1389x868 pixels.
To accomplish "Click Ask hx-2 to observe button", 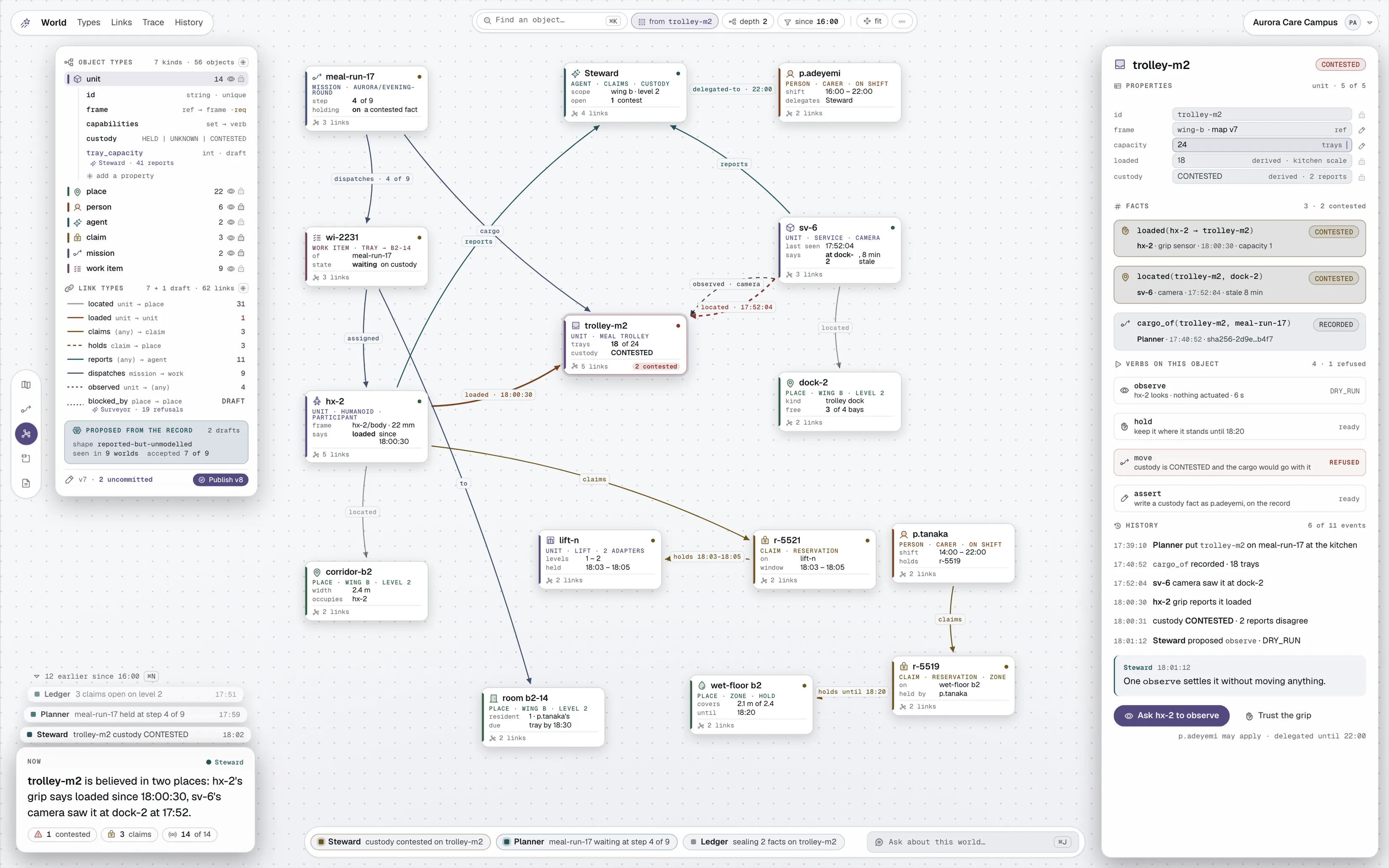I will pos(1171,715).
